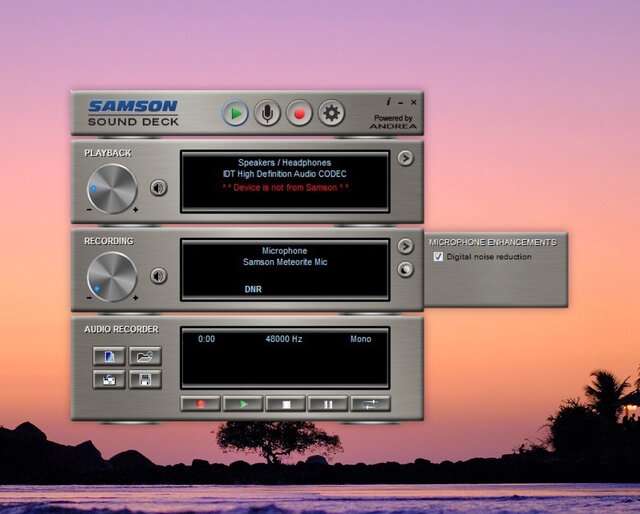
Task: Stop playback in Audio Recorder
Action: point(286,404)
